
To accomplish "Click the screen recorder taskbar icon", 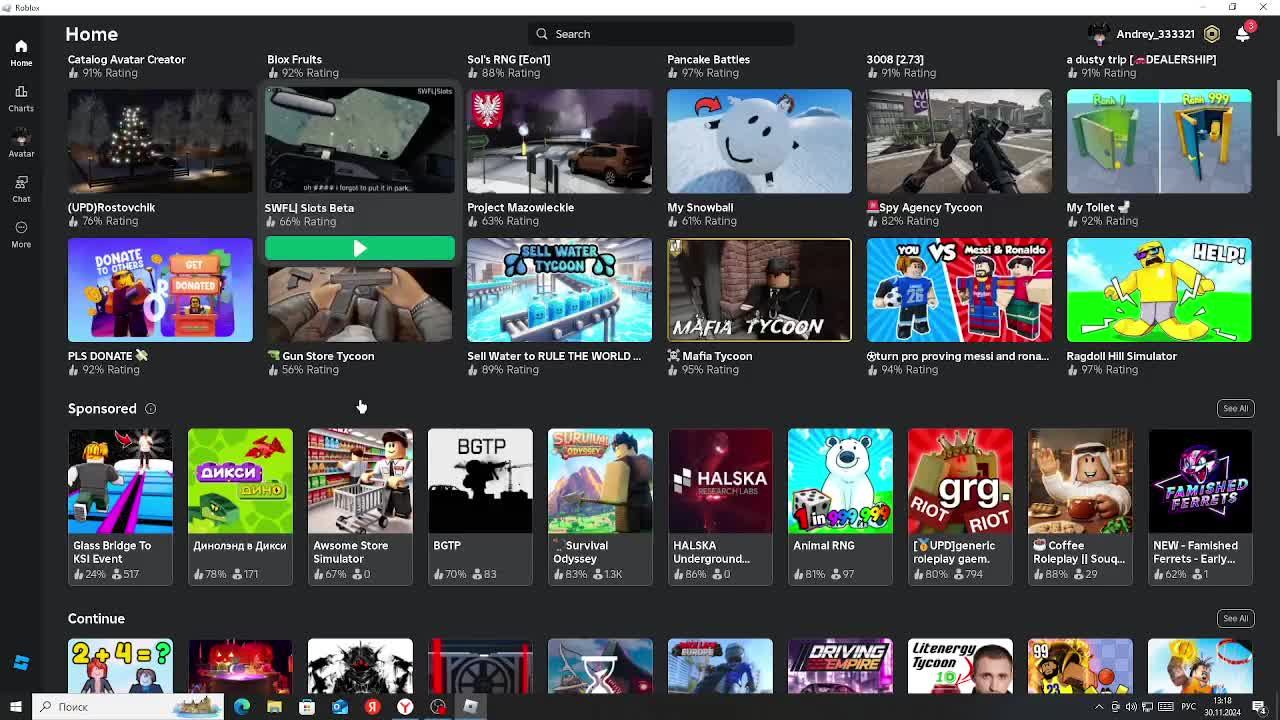I will click(438, 707).
